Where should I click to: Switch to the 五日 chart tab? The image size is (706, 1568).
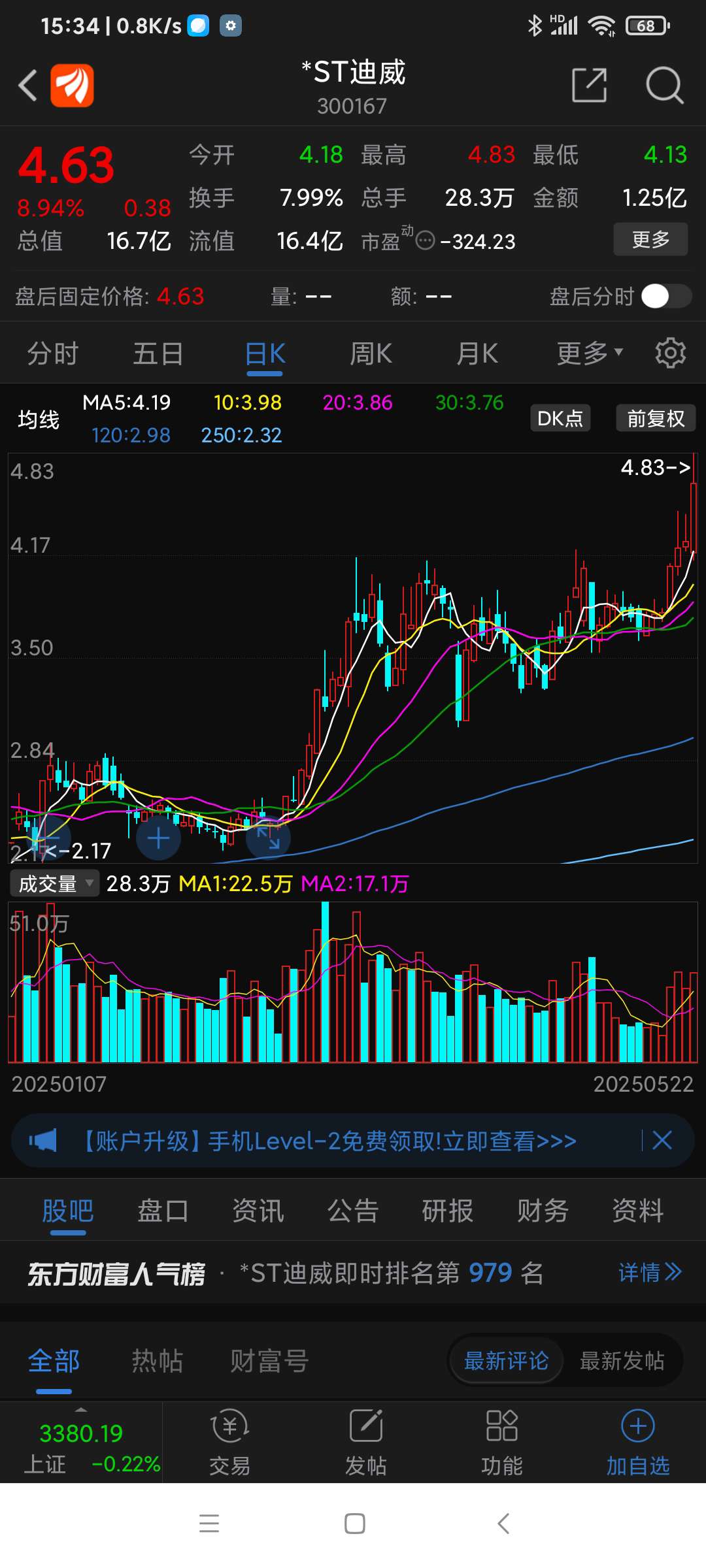(159, 353)
